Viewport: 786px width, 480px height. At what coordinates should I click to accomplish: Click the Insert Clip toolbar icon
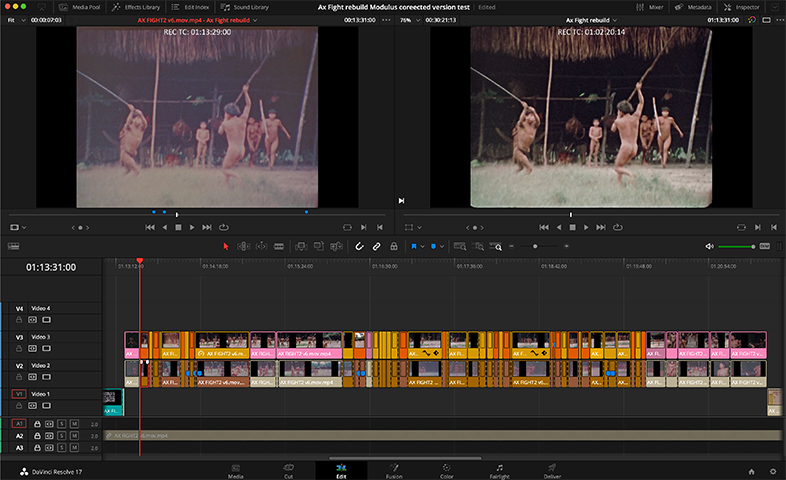[x=301, y=246]
